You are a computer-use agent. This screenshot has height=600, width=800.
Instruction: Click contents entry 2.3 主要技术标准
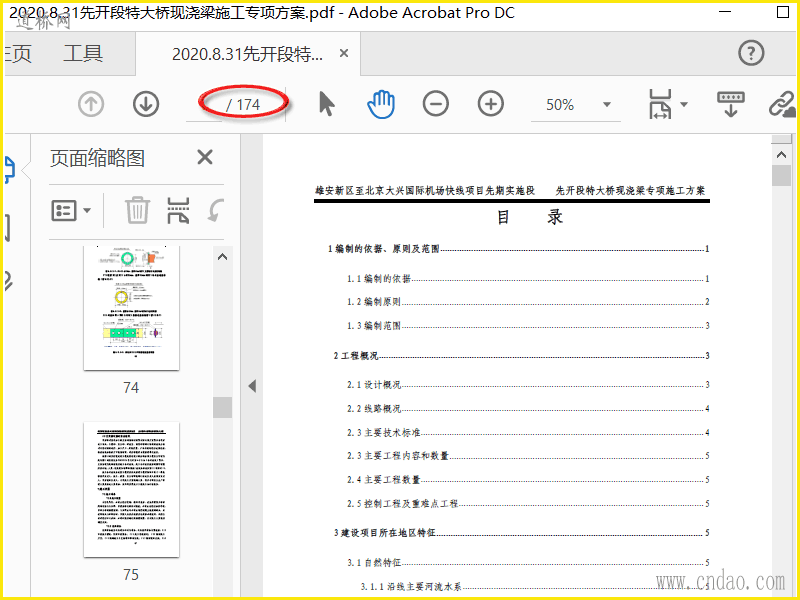[528, 433]
